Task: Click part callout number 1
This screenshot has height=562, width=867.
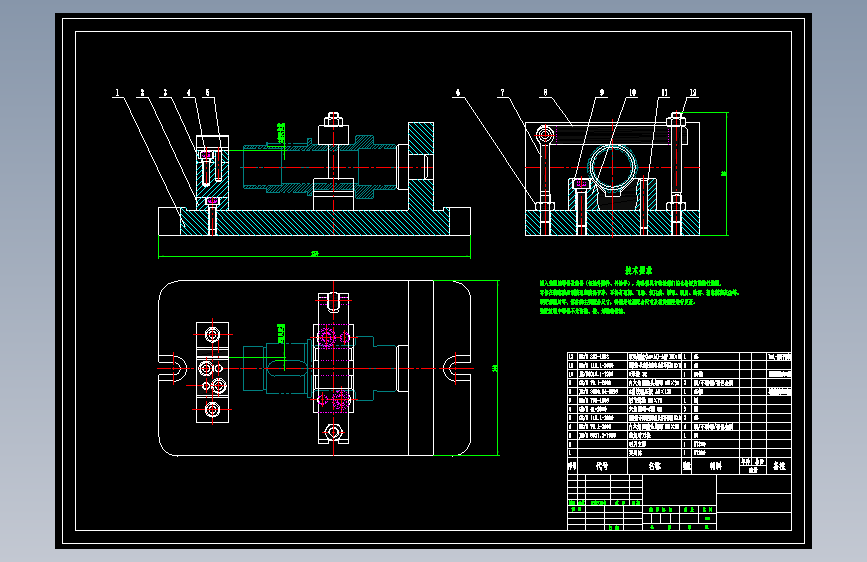Action: (x=117, y=92)
